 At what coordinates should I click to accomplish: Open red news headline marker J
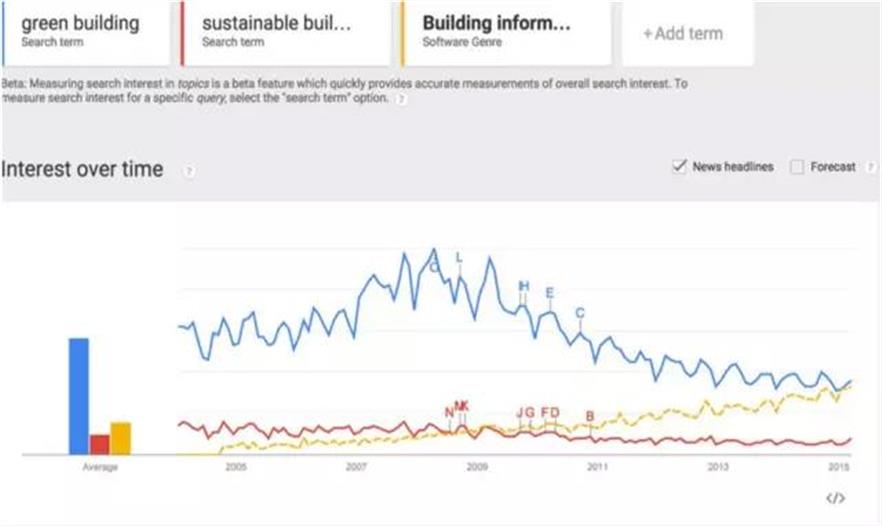(520, 412)
